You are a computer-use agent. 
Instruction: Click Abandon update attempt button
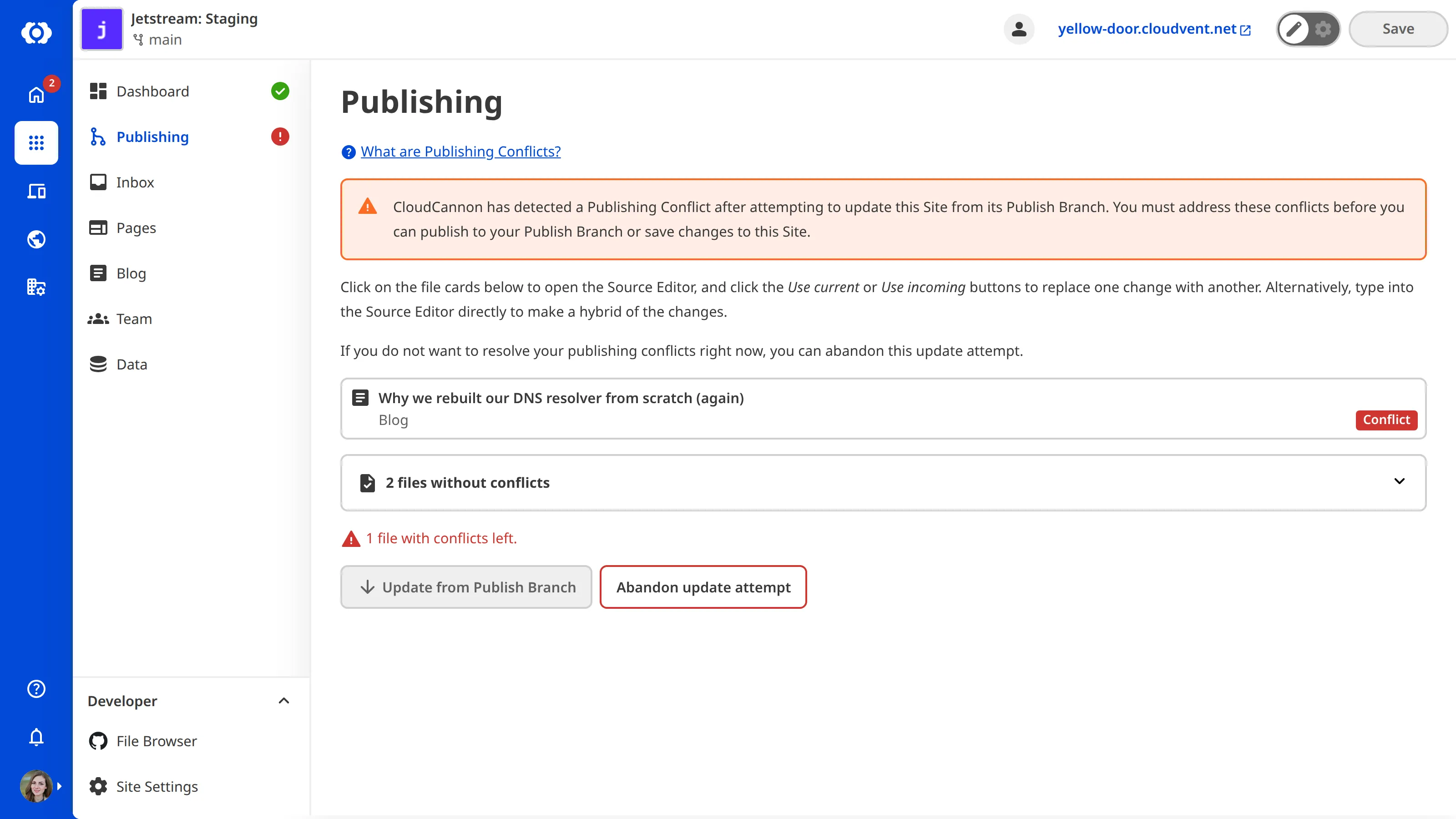point(703,586)
